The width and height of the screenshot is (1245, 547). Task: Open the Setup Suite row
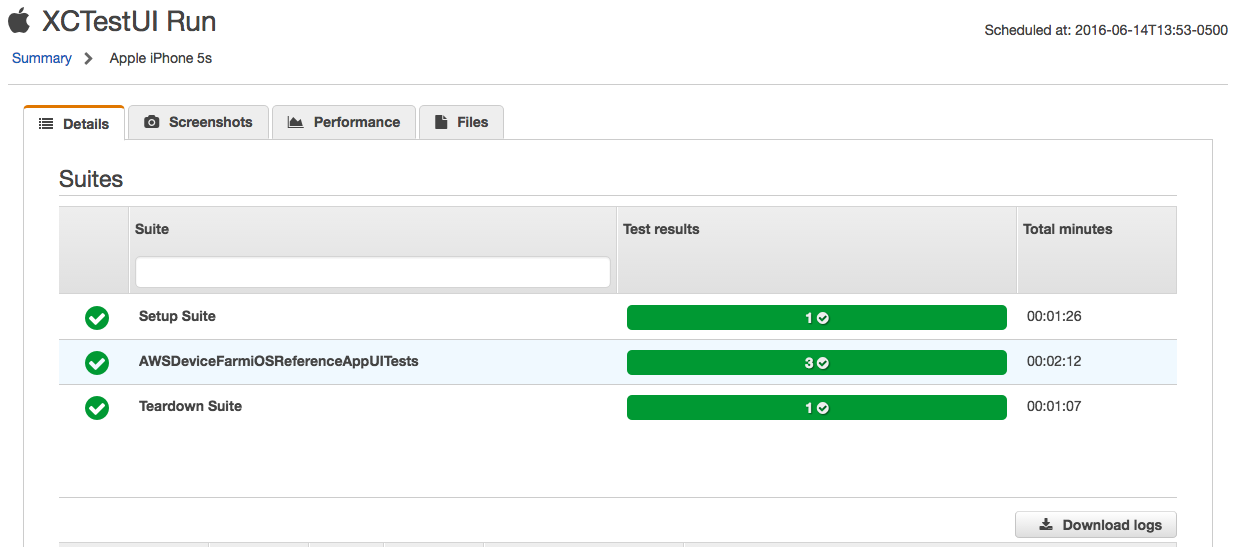click(617, 317)
